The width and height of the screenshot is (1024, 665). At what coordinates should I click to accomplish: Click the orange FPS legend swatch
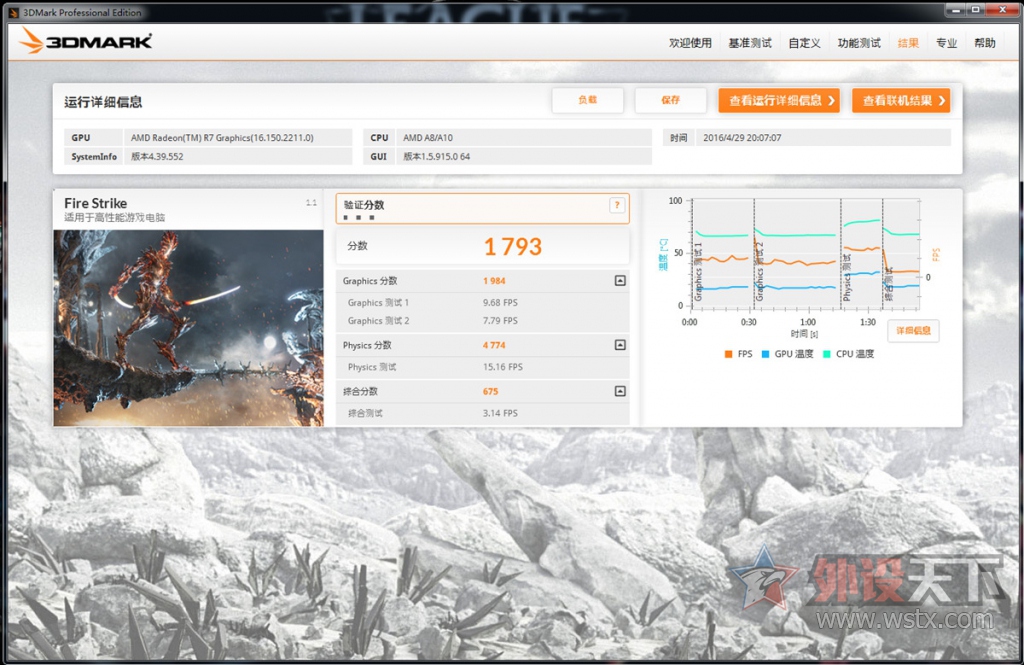[728, 354]
